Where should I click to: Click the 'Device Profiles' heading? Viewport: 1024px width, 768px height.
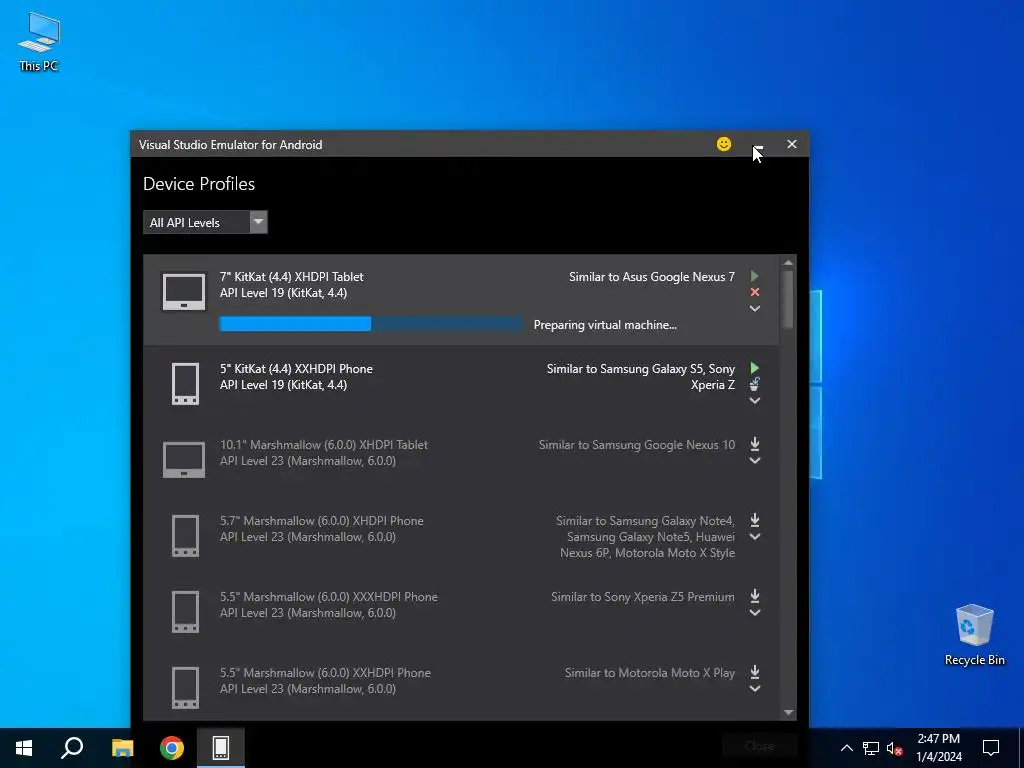click(x=199, y=184)
